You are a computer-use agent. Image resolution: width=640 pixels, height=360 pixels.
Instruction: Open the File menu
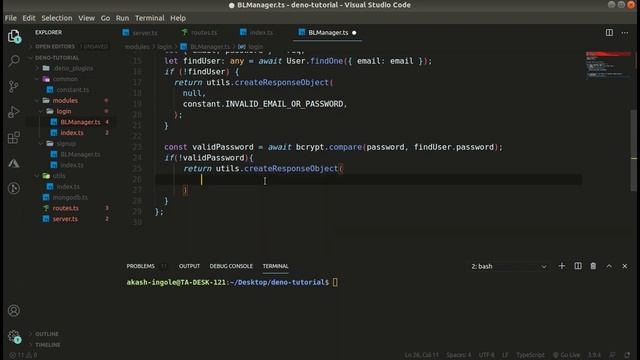click(x=11, y=18)
